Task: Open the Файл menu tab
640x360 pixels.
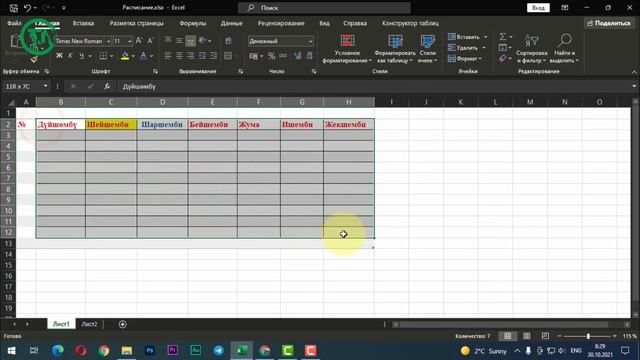Action: (14, 23)
